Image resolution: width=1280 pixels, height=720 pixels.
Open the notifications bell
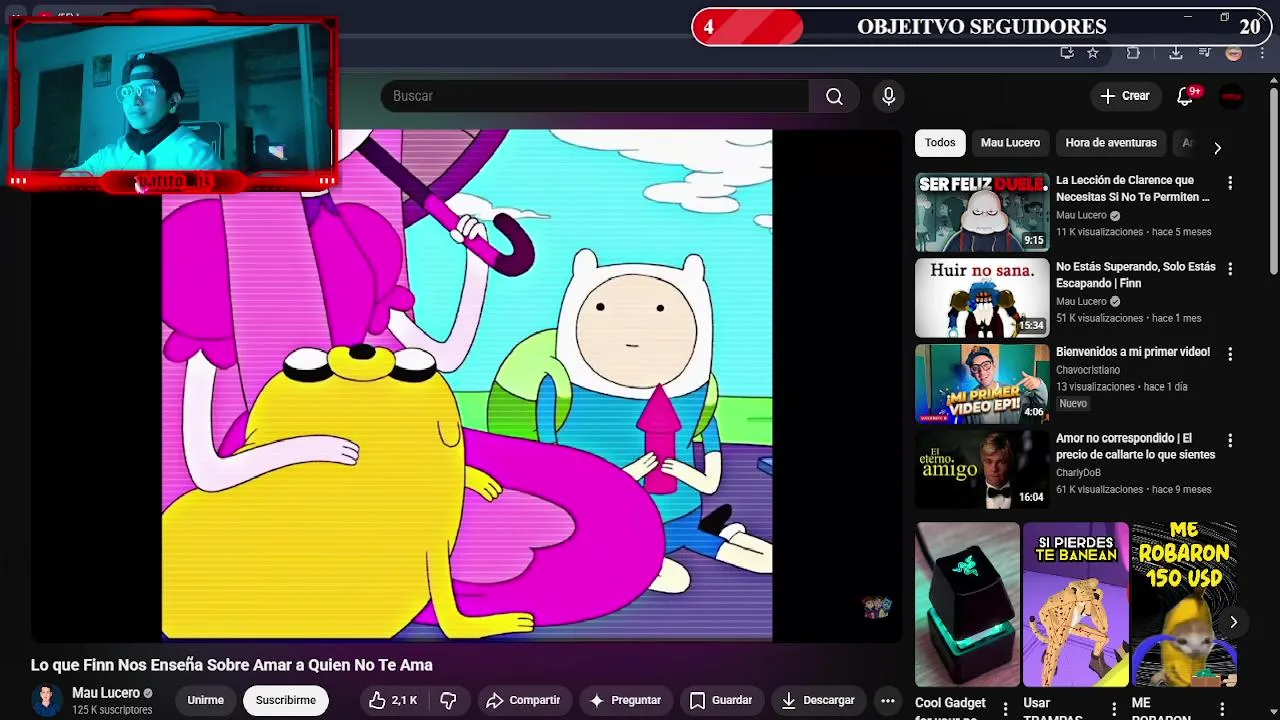coord(1185,96)
